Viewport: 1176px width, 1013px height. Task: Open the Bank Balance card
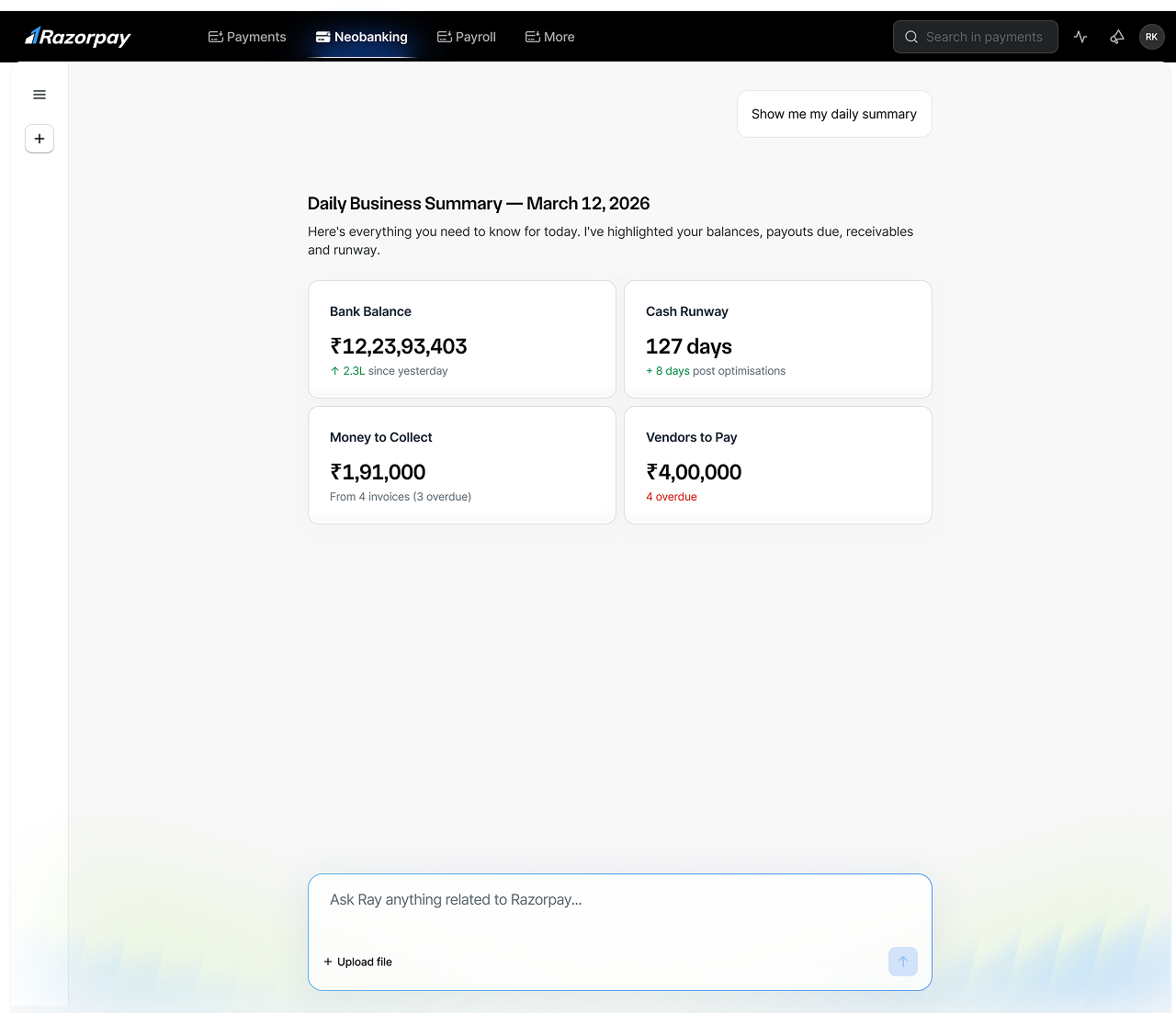tap(461, 339)
